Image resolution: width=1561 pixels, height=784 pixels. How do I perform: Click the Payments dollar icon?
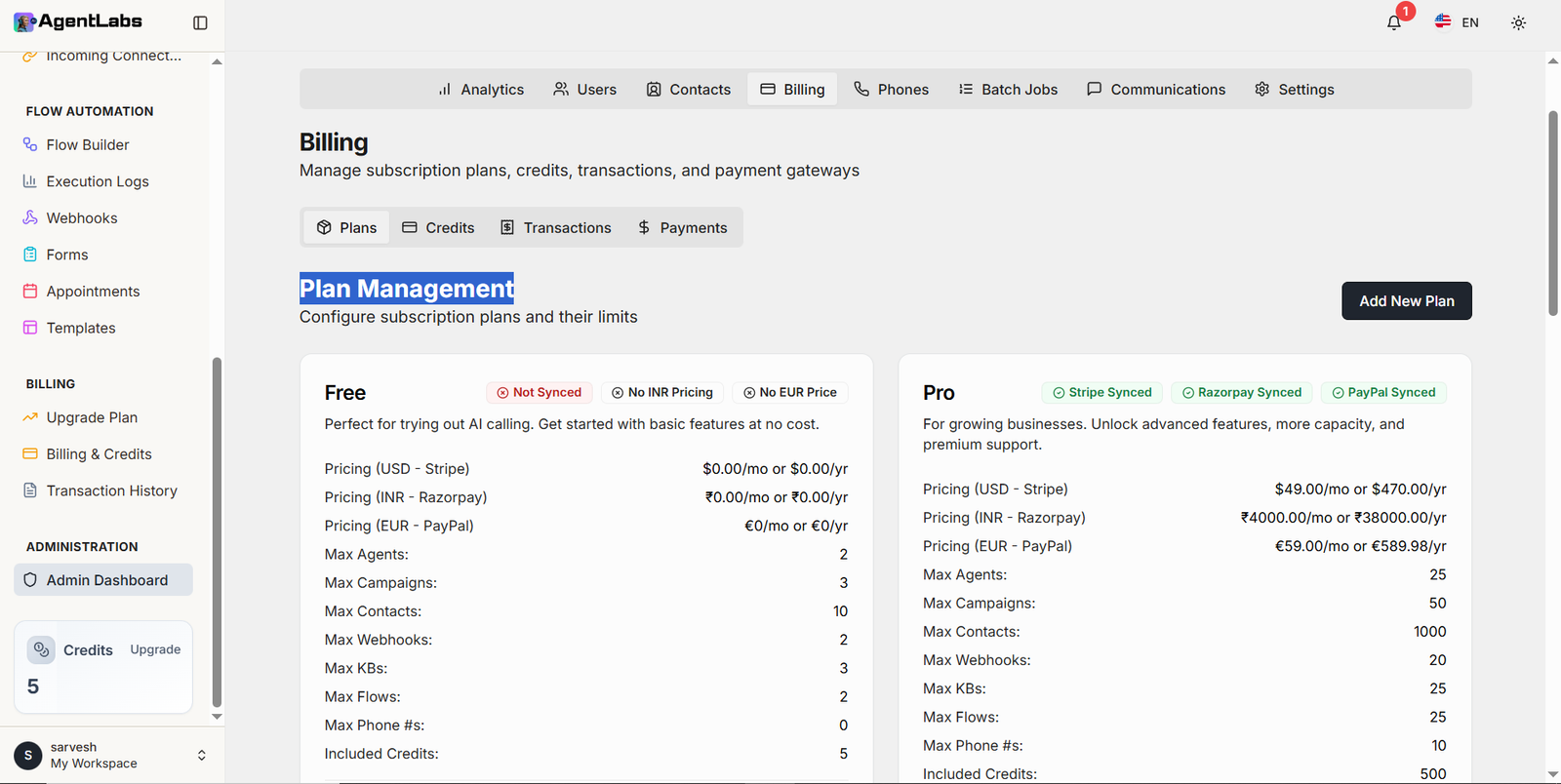coord(644,227)
